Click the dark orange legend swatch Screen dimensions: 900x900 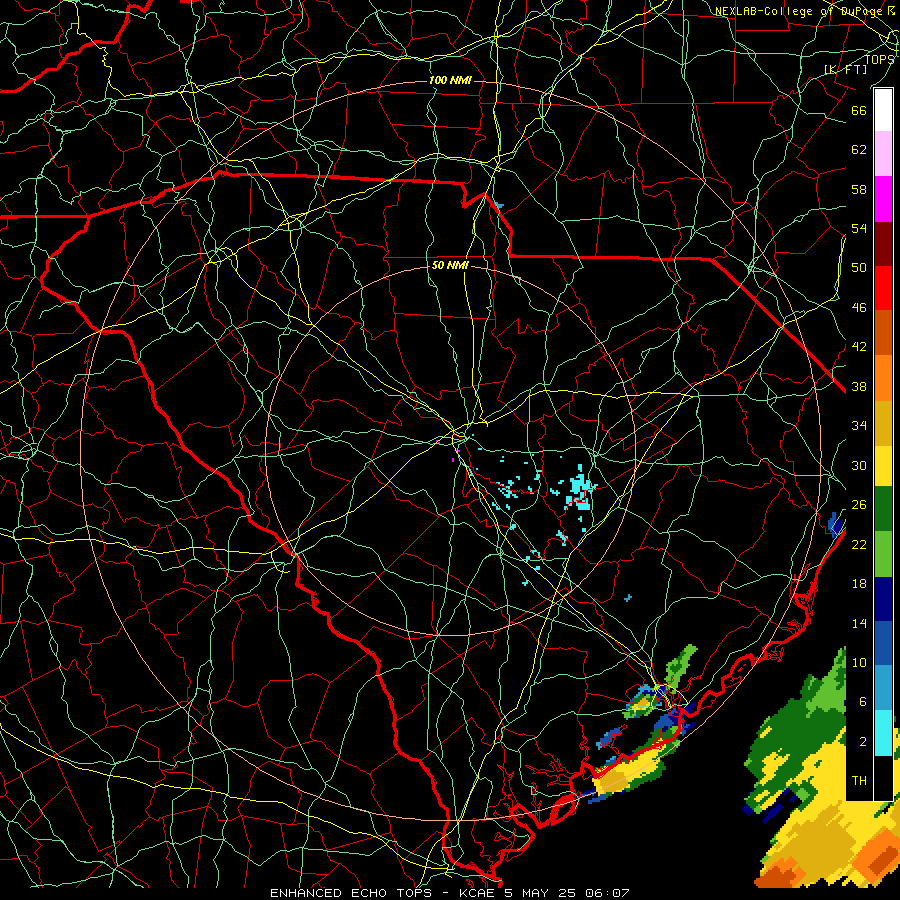(x=883, y=333)
